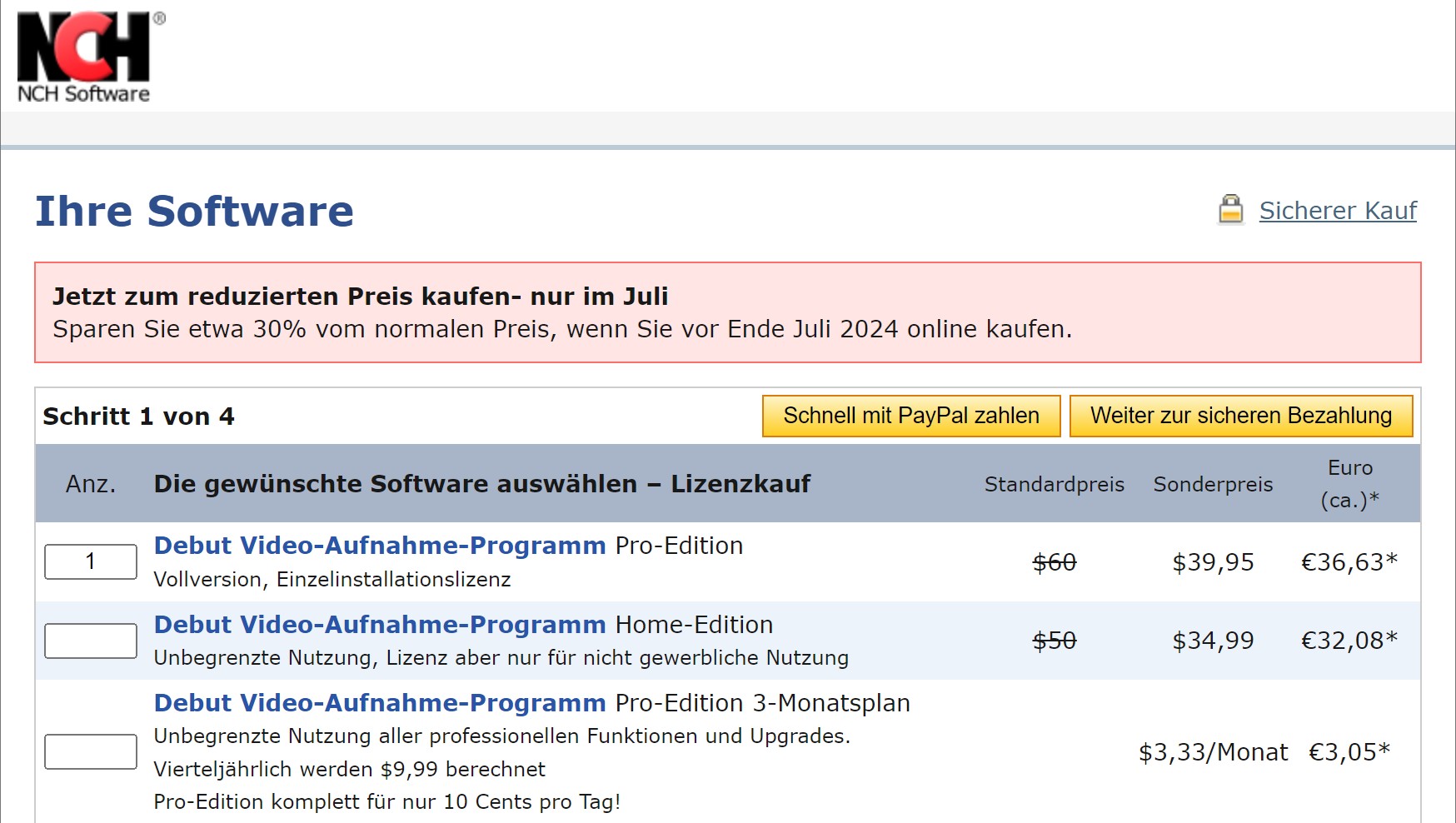
Task: Click 'Vollversion, Einzelinstallationslizenz' description
Action: 332,580
